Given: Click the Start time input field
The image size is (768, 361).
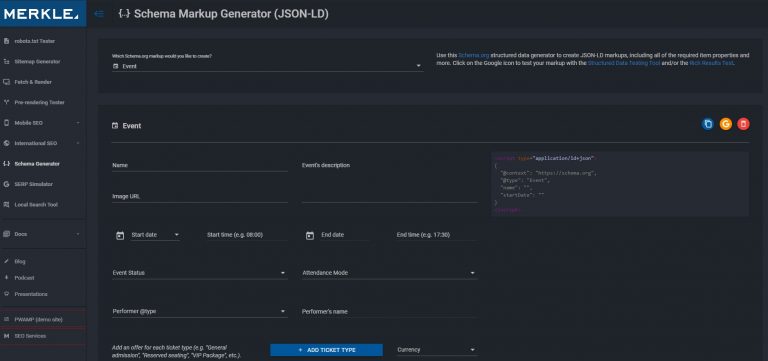Looking at the screenshot, I should tap(246, 235).
